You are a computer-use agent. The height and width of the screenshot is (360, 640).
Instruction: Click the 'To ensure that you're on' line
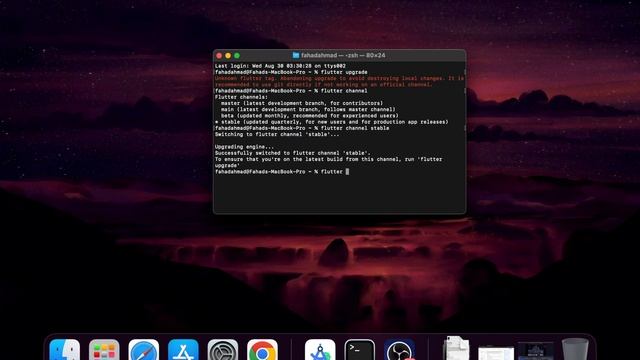point(329,159)
